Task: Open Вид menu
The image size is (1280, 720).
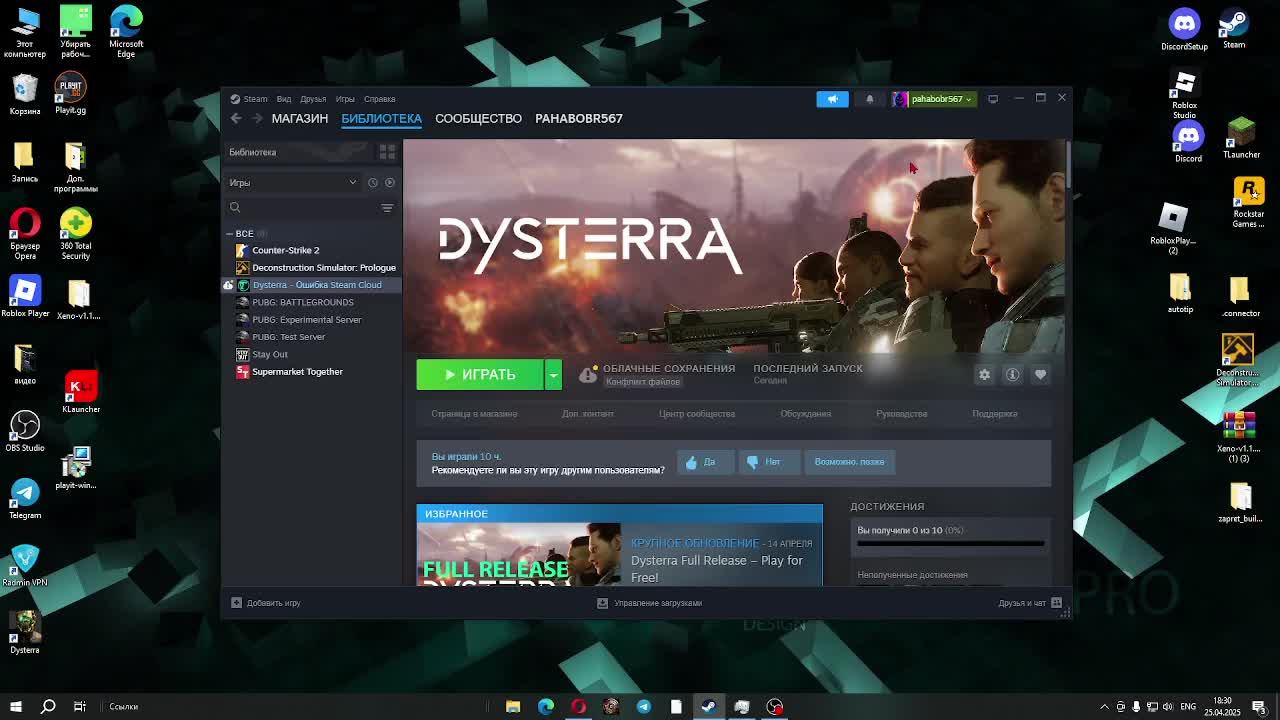Action: click(284, 99)
